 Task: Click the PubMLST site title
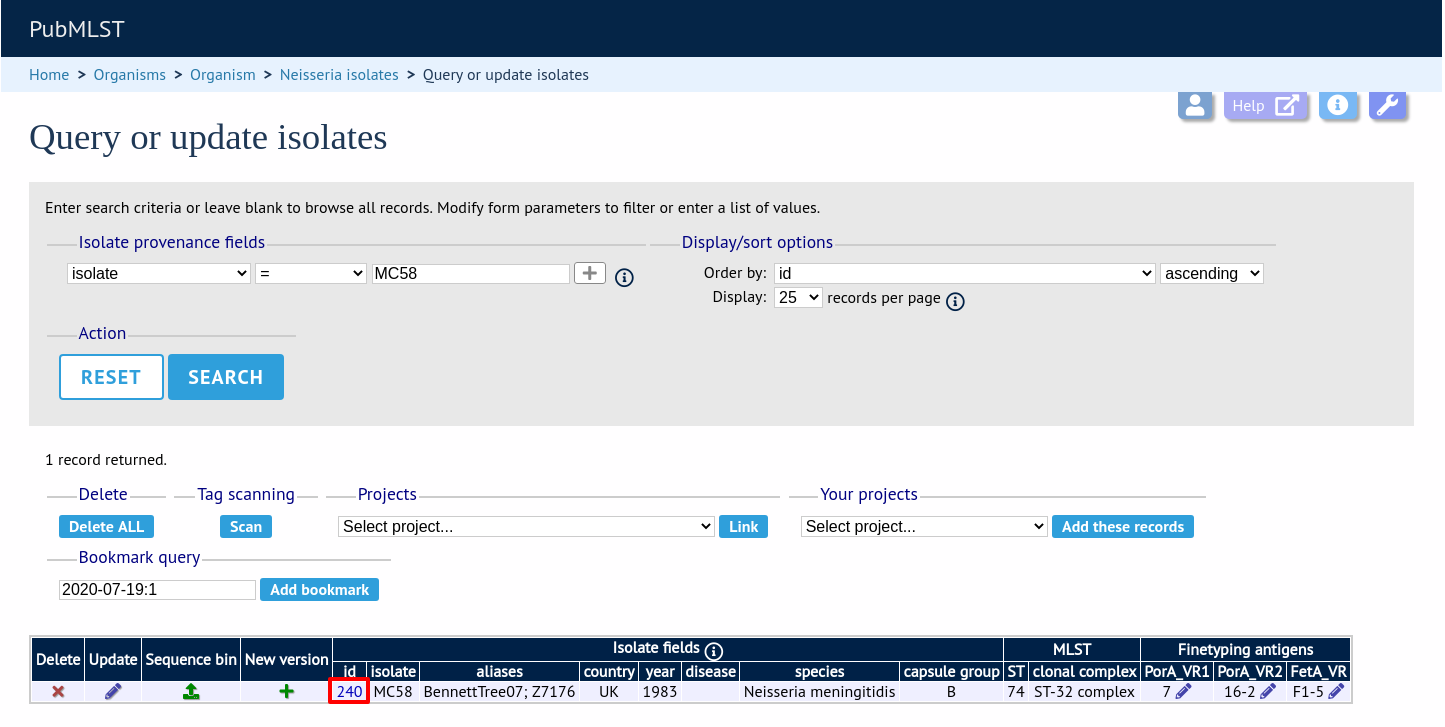click(77, 29)
